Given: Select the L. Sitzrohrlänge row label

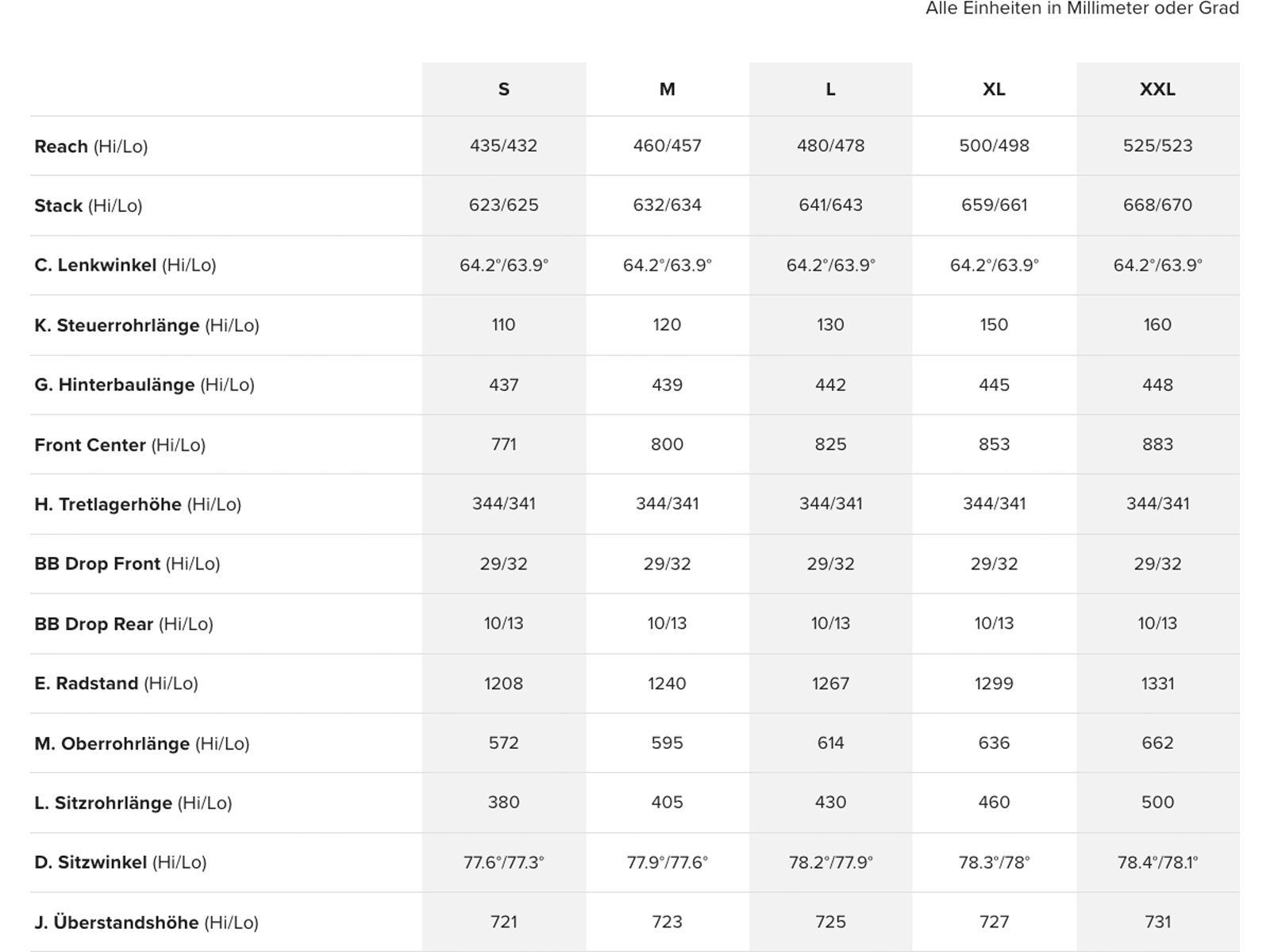Looking at the screenshot, I should 133,804.
